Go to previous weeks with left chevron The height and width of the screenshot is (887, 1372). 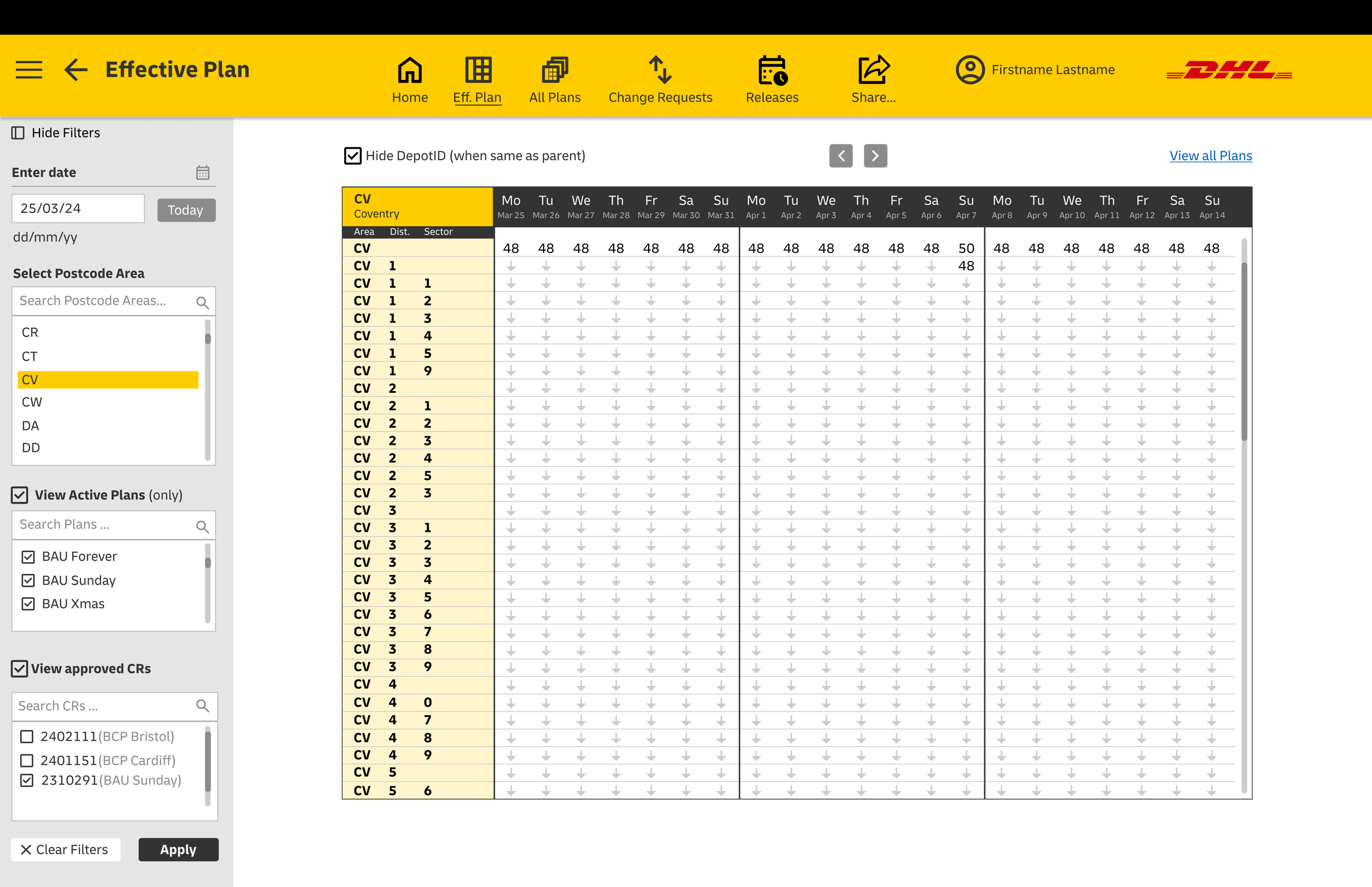(x=841, y=156)
